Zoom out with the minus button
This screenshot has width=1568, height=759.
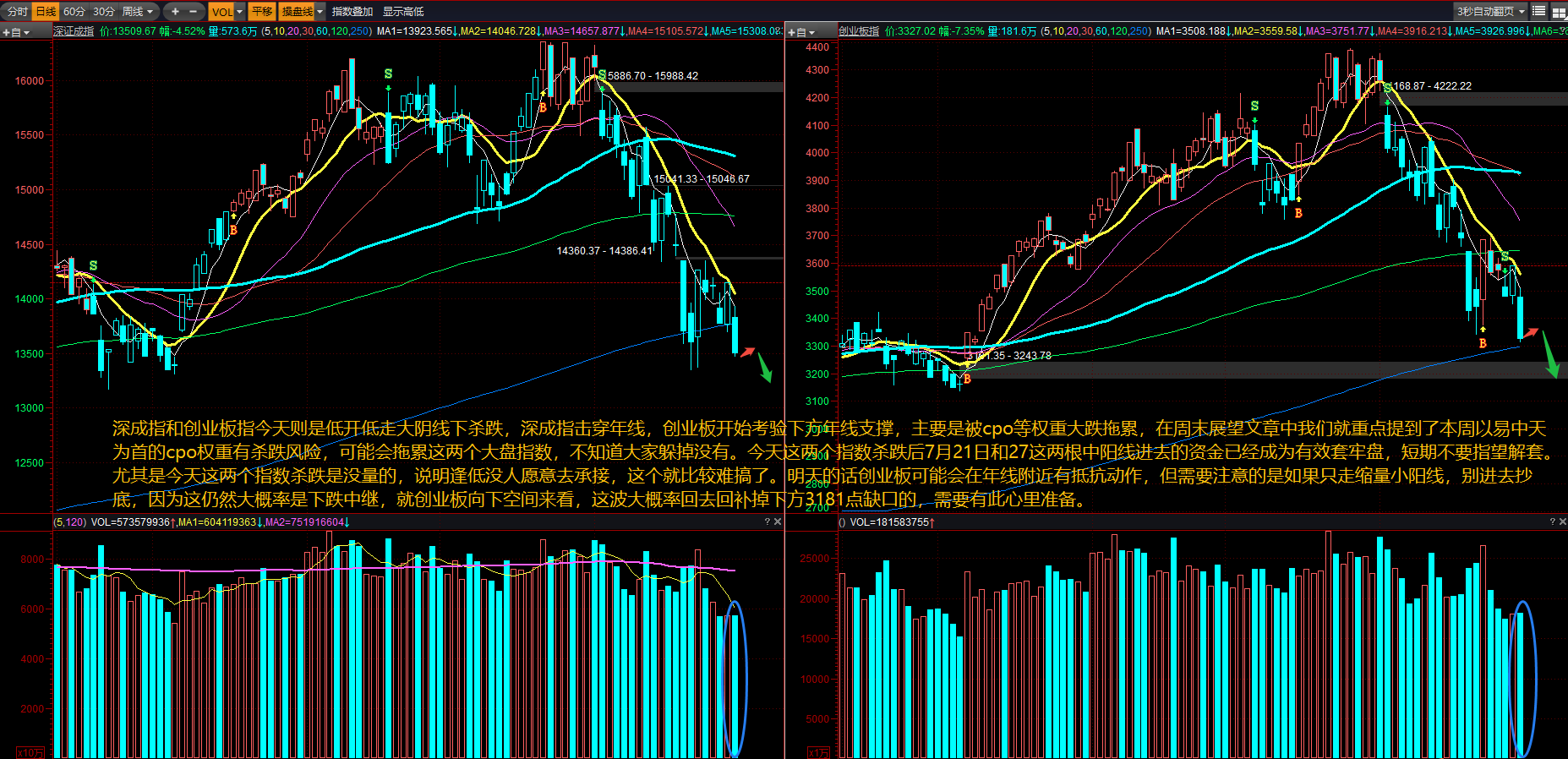click(x=194, y=11)
